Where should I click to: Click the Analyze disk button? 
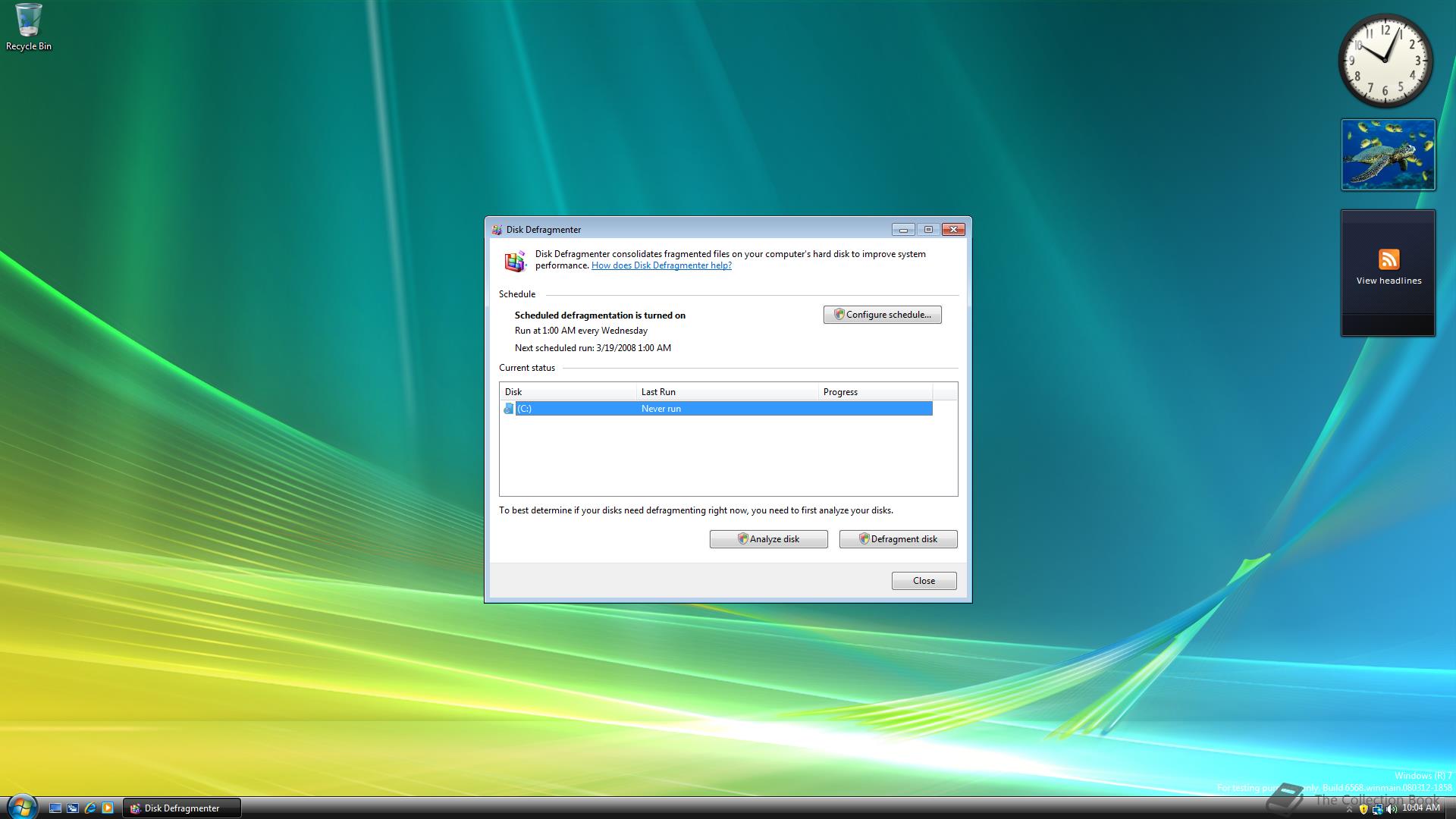click(768, 539)
